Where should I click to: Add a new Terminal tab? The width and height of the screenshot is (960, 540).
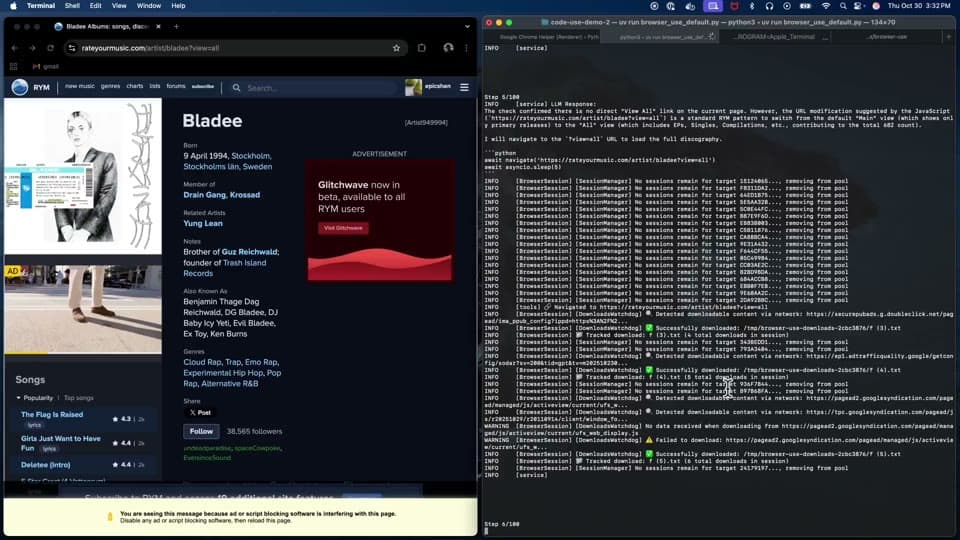949,37
